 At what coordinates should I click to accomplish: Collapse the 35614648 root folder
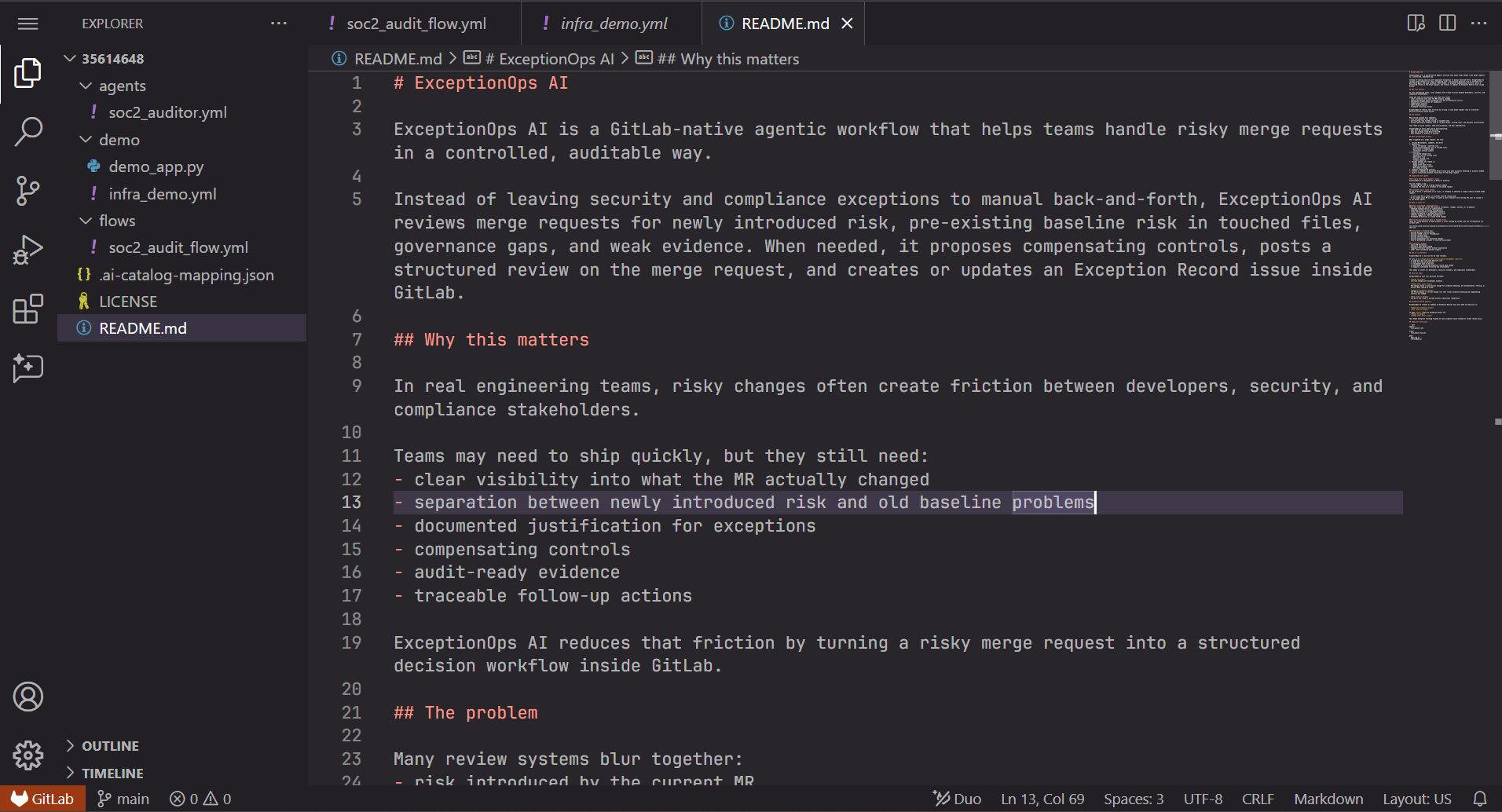tap(182, 59)
